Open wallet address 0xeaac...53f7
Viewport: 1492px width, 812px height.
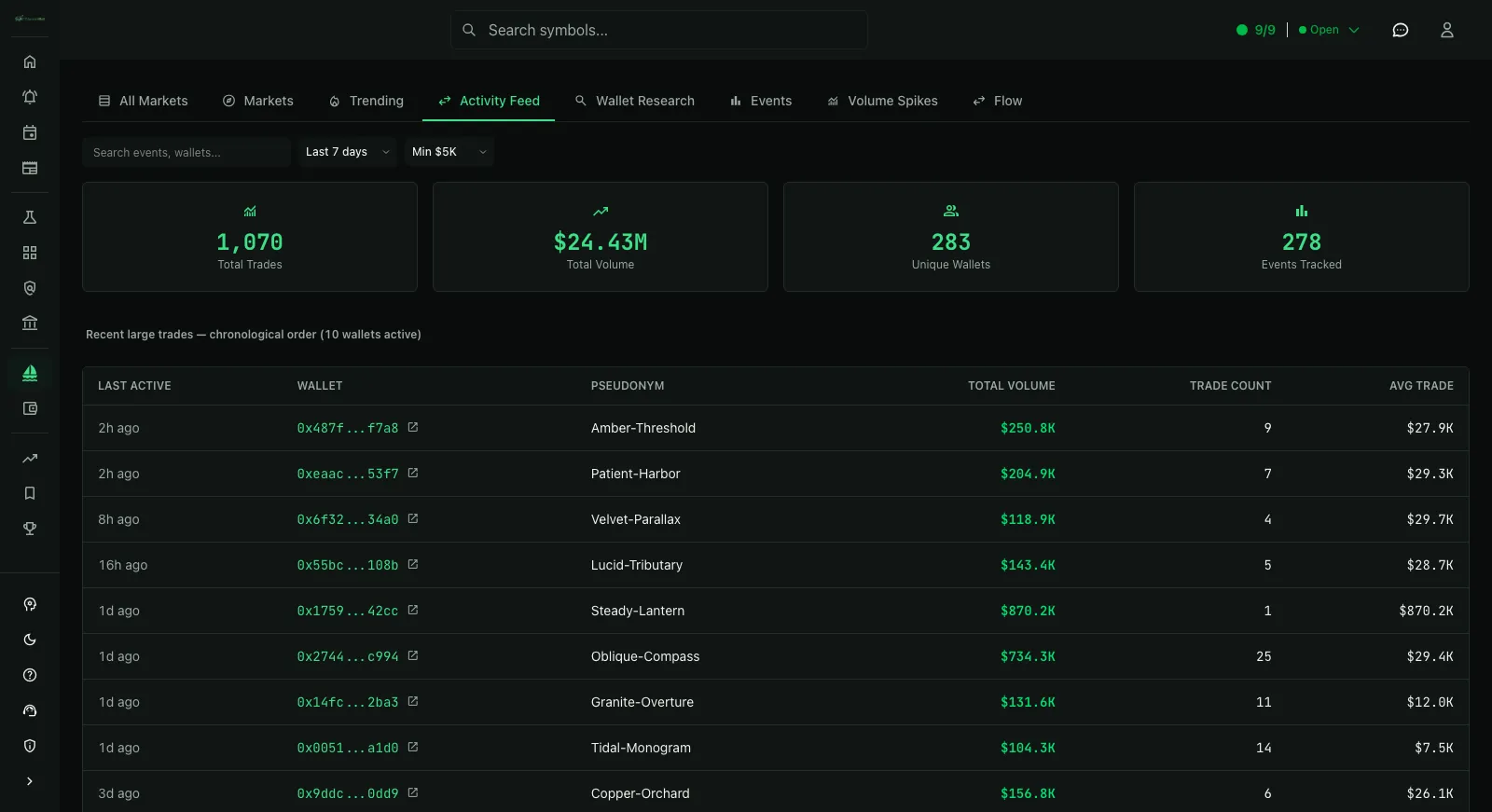pos(348,474)
